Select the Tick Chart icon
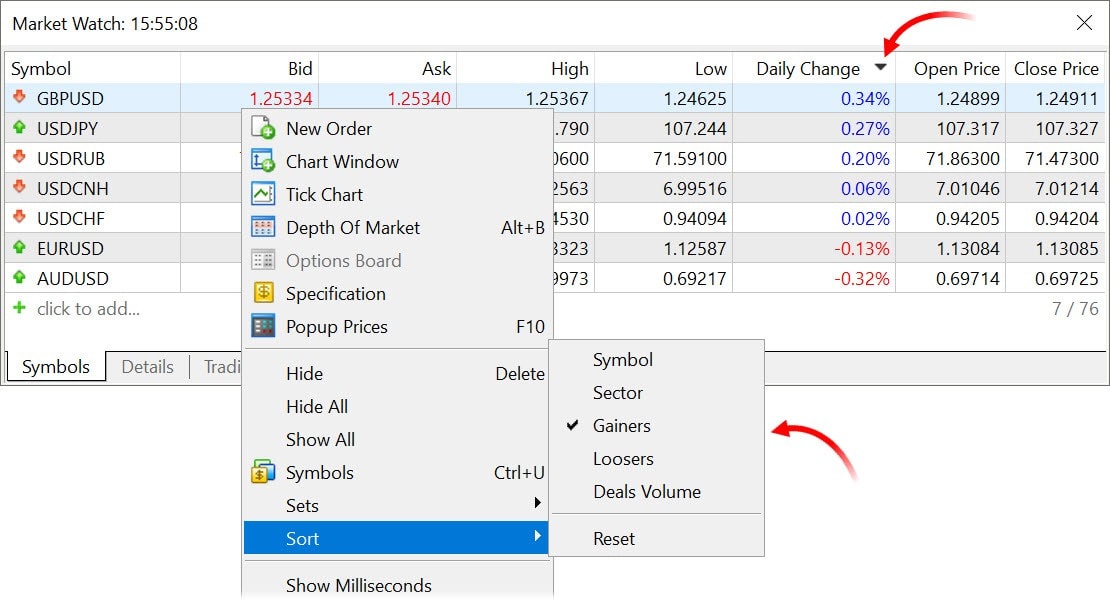 tap(263, 194)
